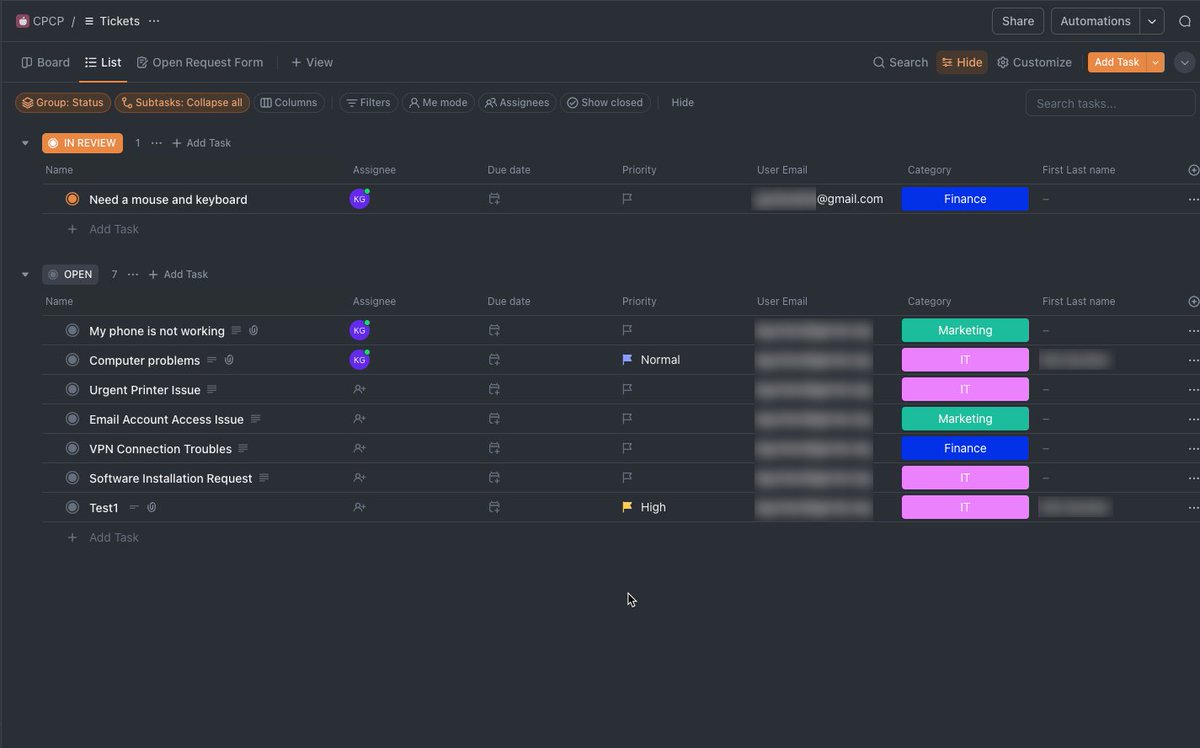This screenshot has height=748, width=1200.
Task: Click the assign person icon for Software Installation Request
Action: pos(360,478)
